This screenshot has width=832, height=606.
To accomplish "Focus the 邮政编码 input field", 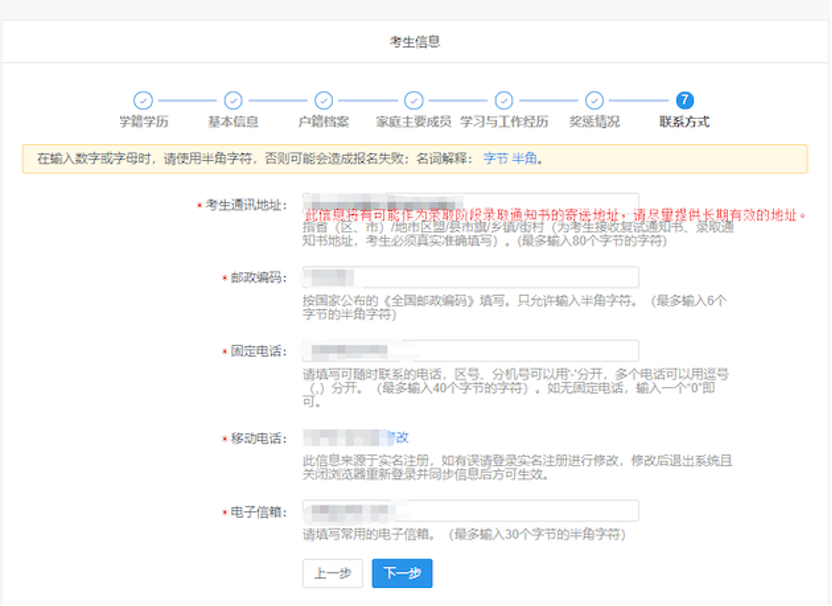I will point(471,277).
